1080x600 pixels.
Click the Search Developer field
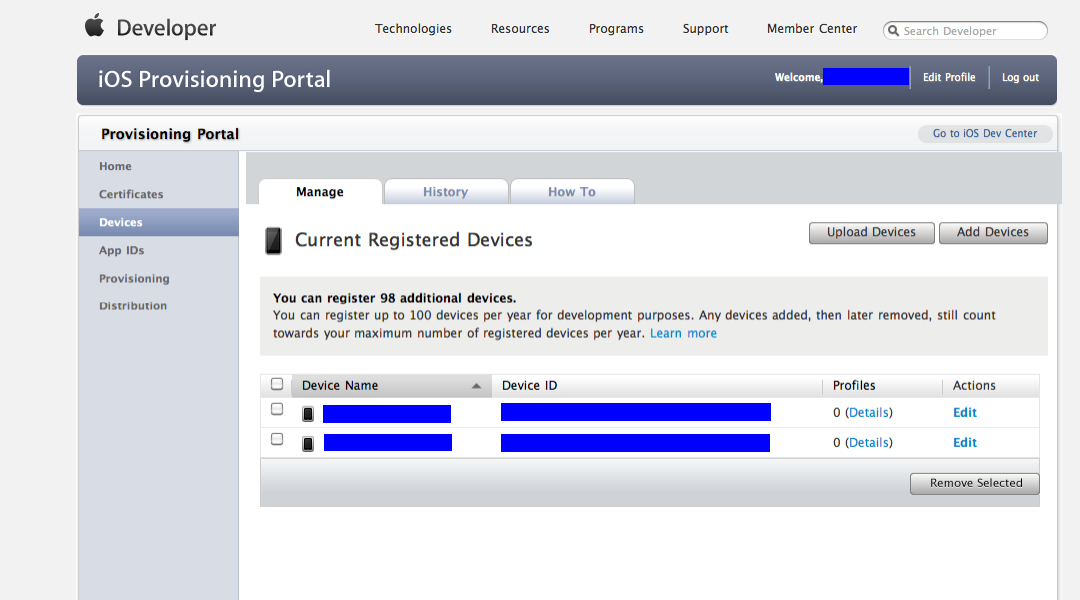[x=970, y=31]
